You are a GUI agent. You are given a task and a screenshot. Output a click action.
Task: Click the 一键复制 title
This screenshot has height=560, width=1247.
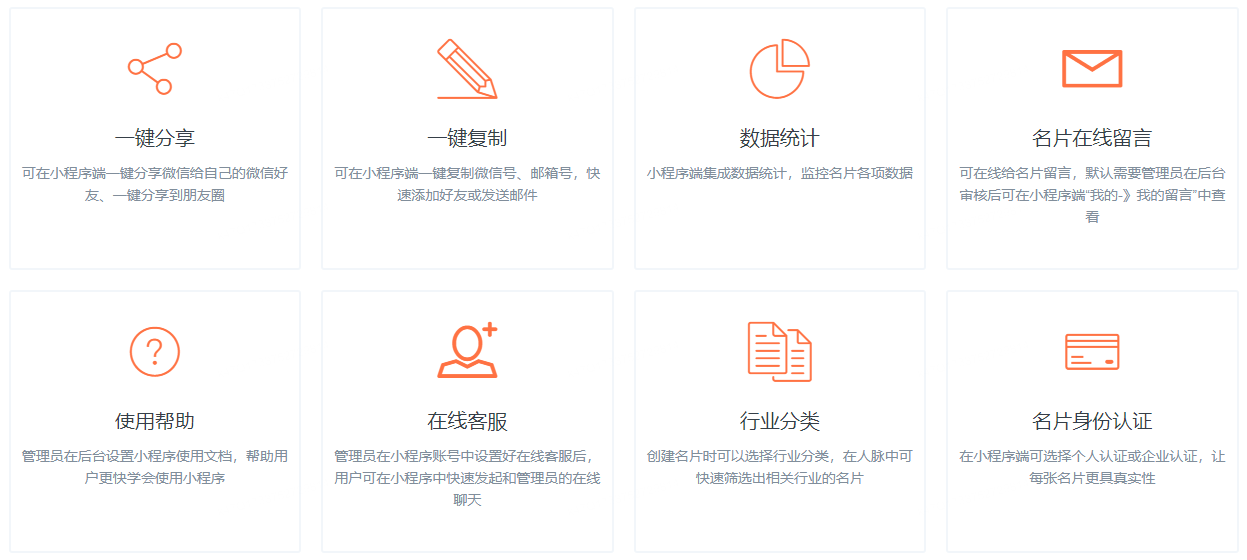coord(467,138)
